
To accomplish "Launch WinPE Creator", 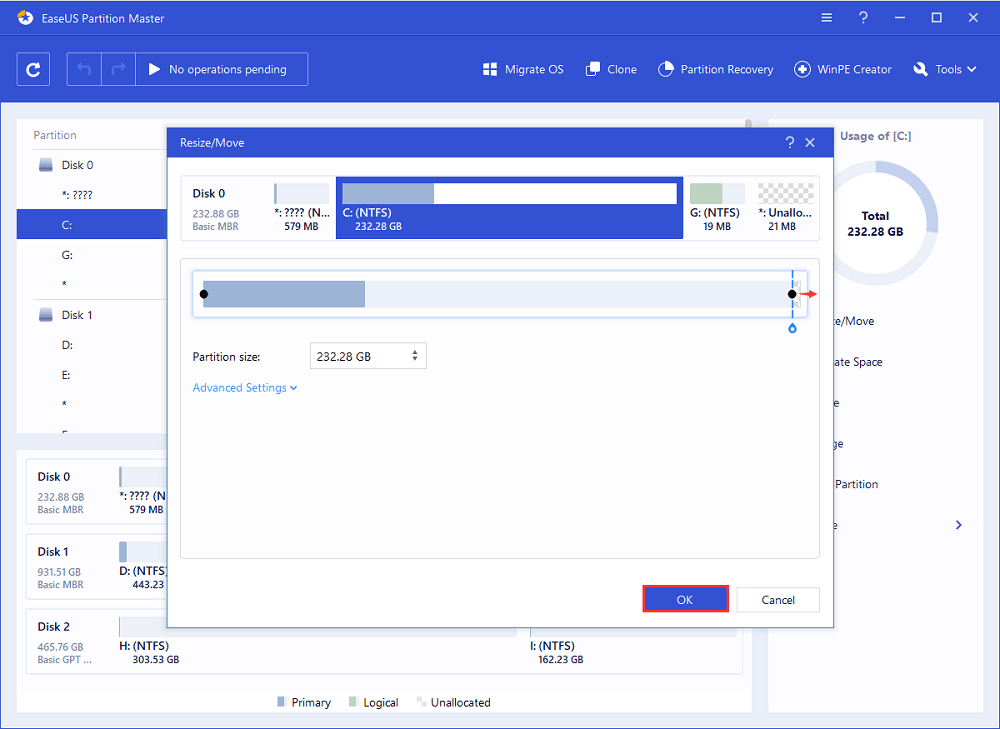I will coord(842,70).
